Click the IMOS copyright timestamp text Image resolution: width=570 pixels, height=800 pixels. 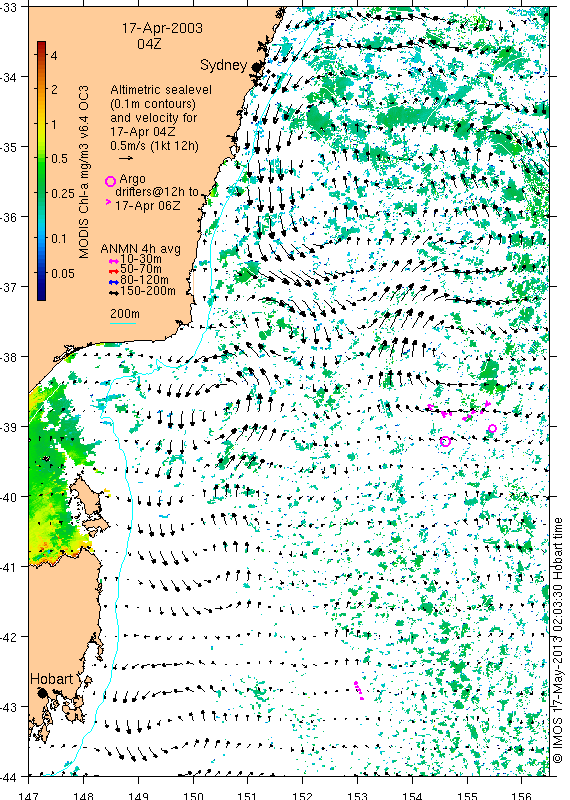(x=558, y=640)
